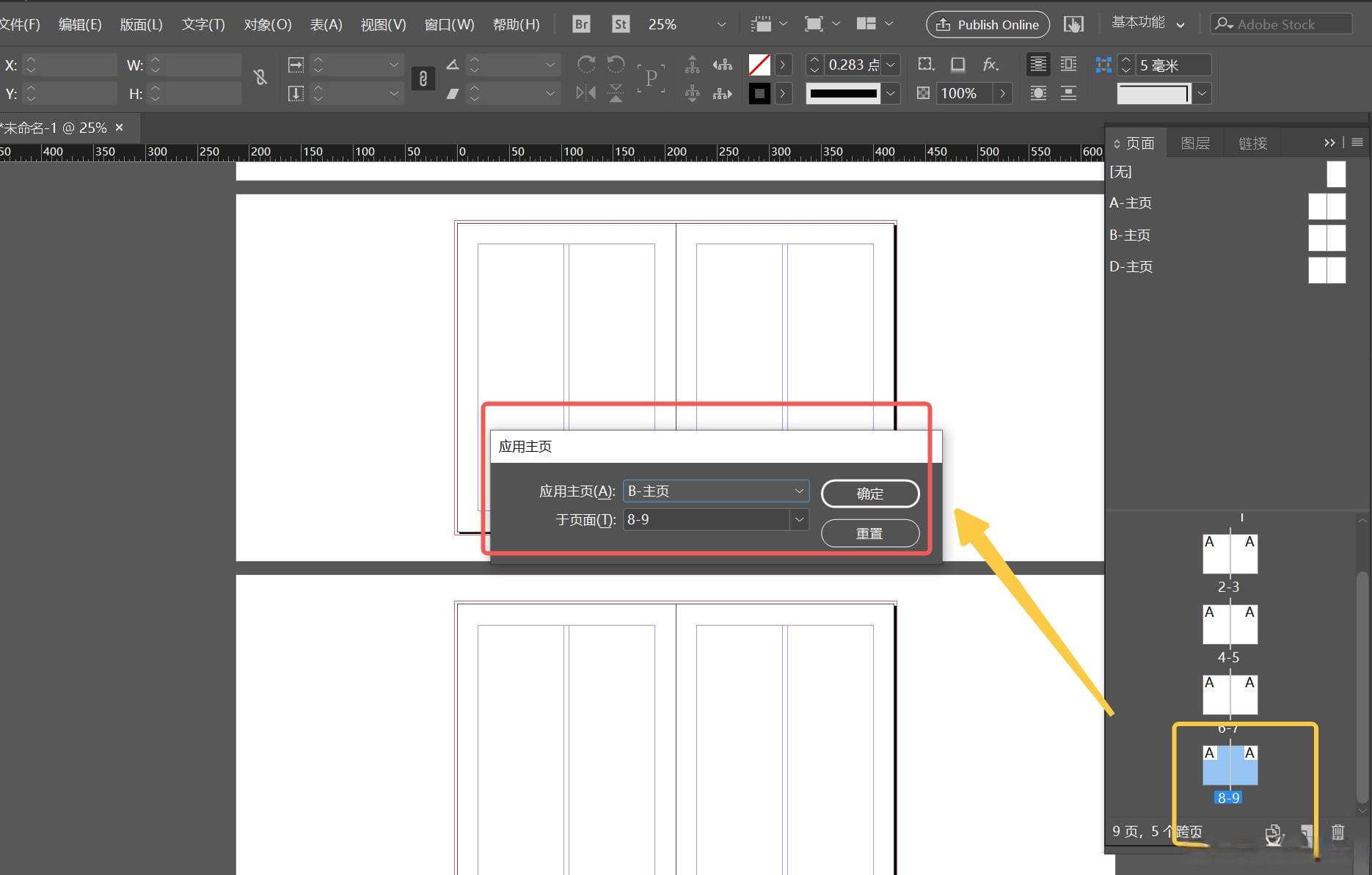Viewport: 1372px width, 875px height.
Task: Click the shear angle icon
Action: [x=453, y=93]
